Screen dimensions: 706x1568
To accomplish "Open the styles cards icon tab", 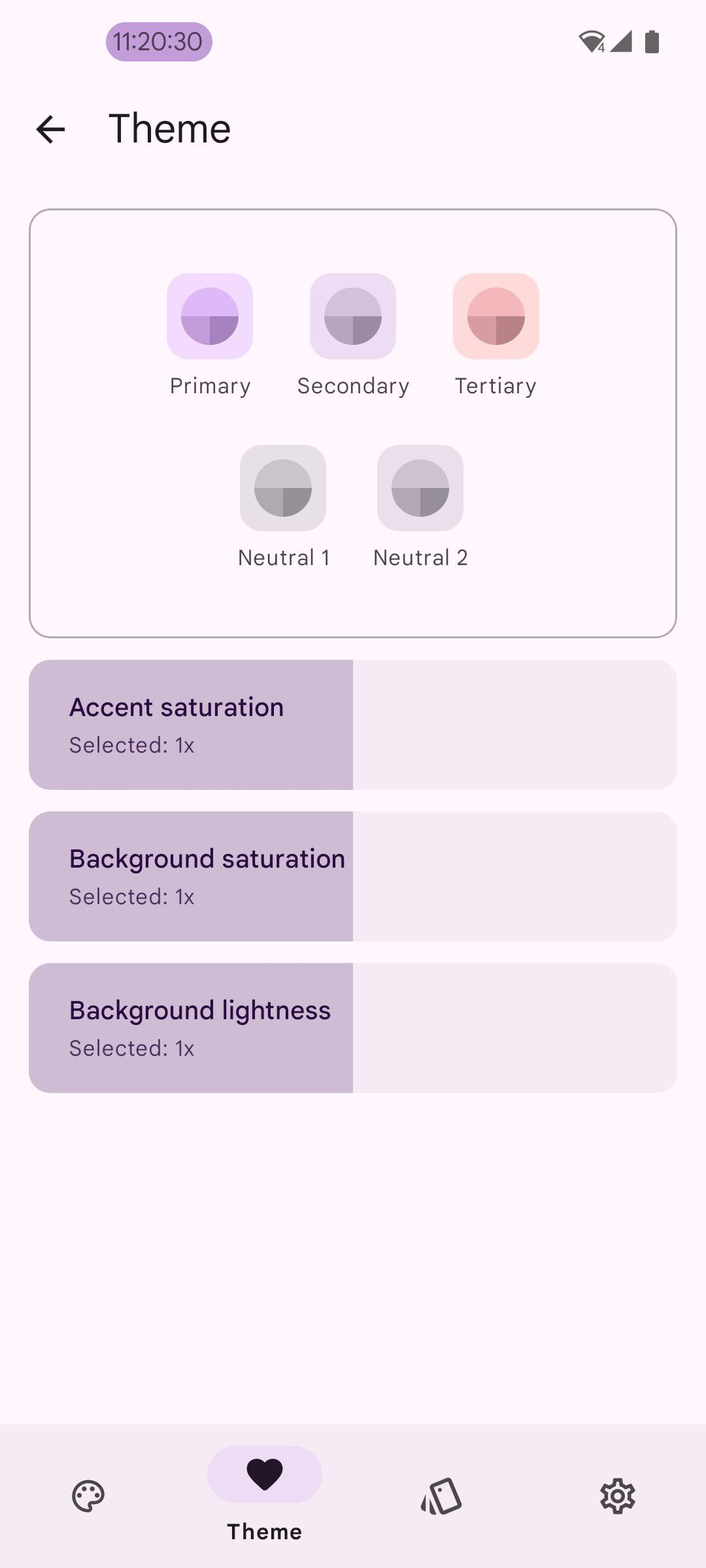I will (441, 1496).
